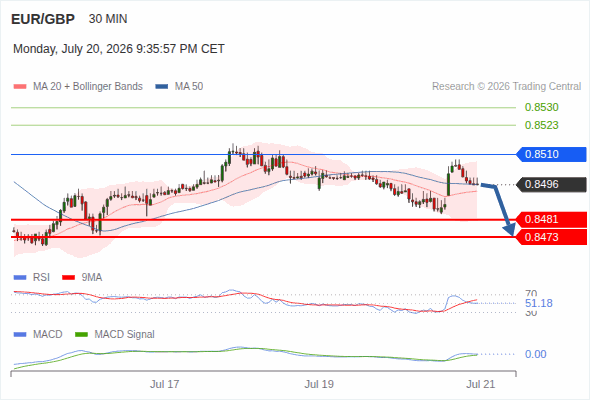Click the red 9MA legend swatch
Screen dimensions: 590x400
click(68, 278)
